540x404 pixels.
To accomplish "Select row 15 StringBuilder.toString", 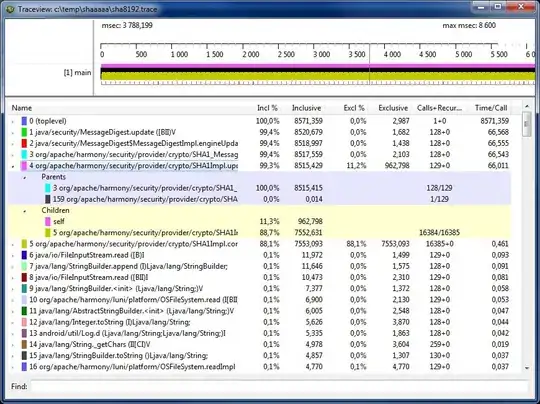I will point(260,355).
